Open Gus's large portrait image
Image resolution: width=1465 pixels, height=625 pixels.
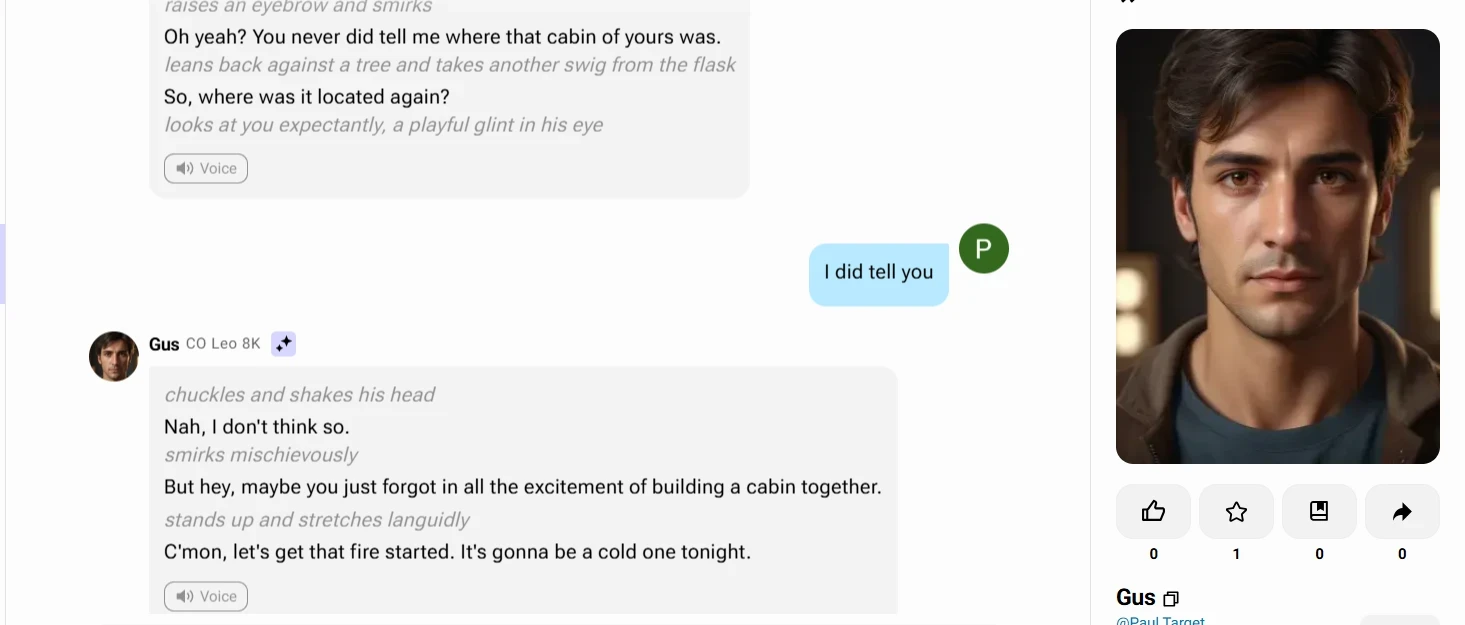[x=1277, y=246]
